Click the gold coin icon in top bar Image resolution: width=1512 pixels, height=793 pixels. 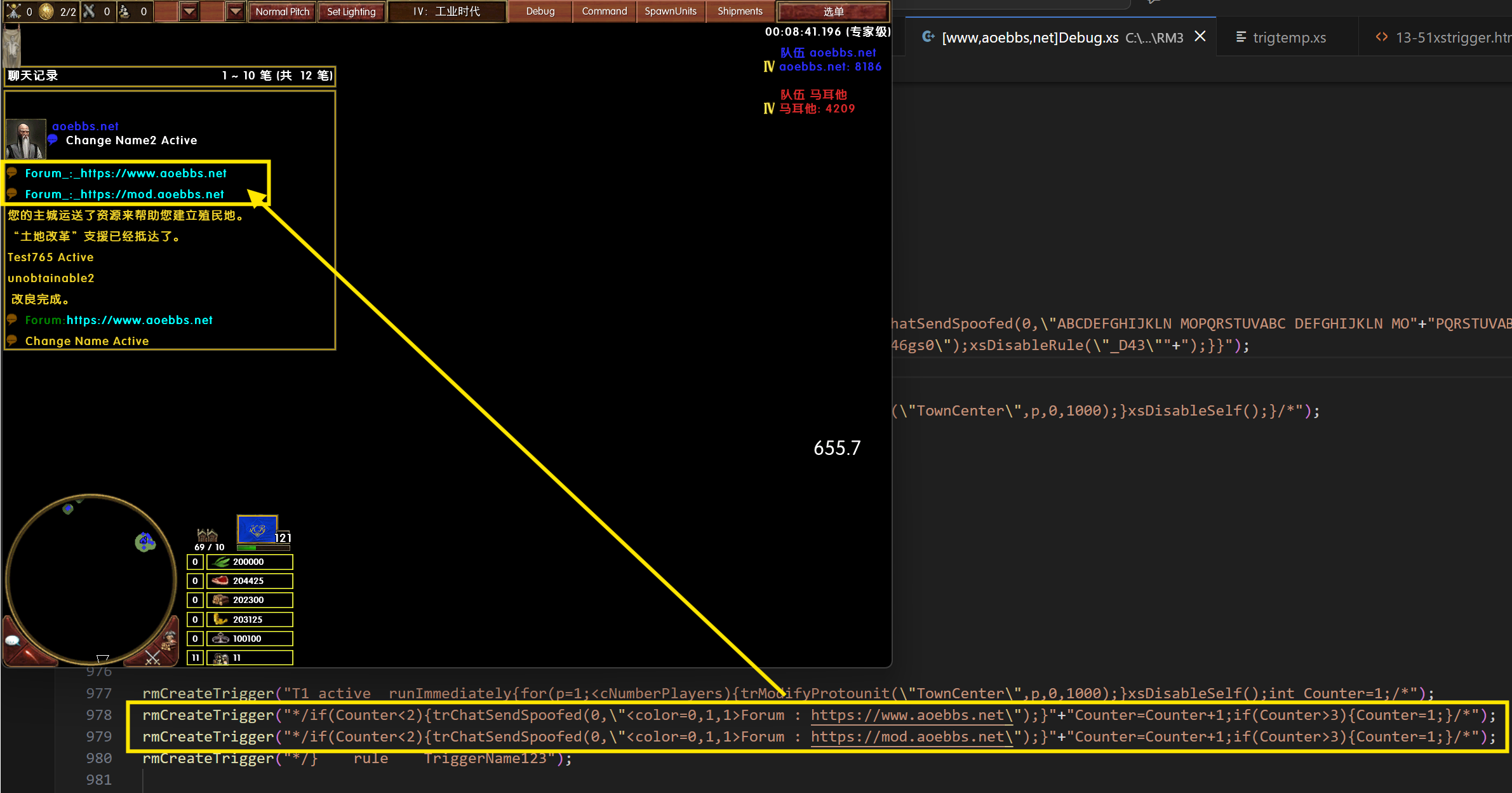46,11
